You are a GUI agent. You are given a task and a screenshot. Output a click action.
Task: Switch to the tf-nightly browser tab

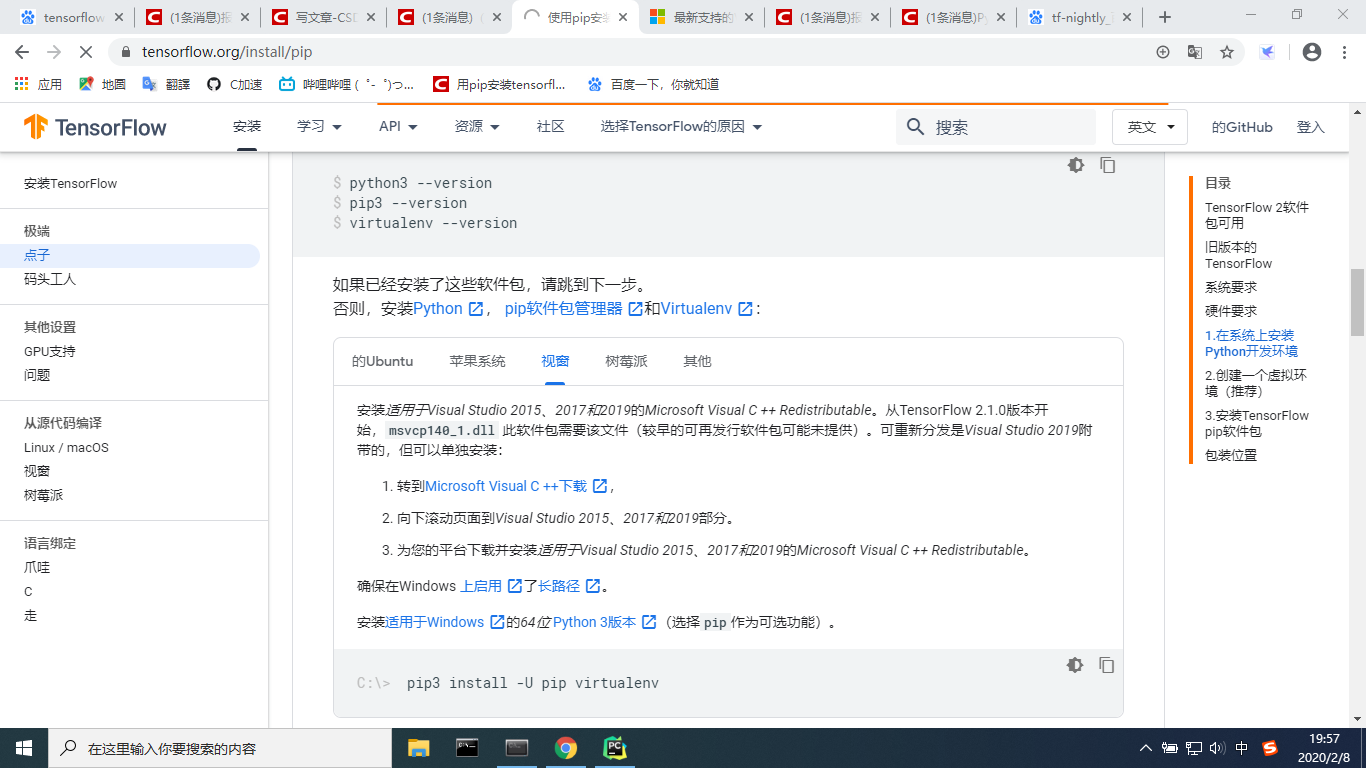click(1079, 17)
